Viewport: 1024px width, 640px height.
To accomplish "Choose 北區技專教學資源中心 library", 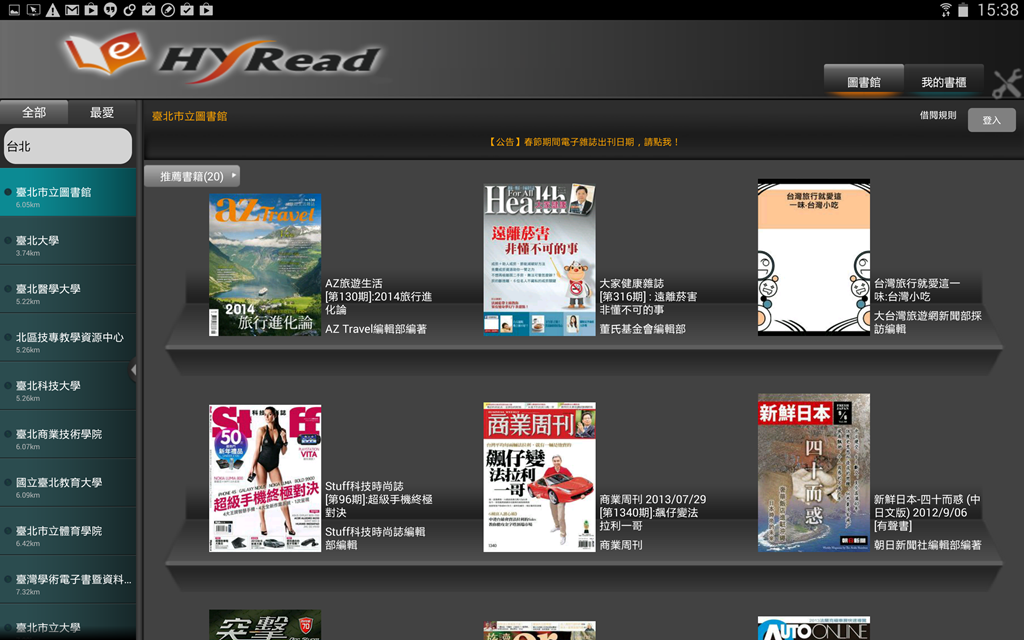I will (68, 337).
